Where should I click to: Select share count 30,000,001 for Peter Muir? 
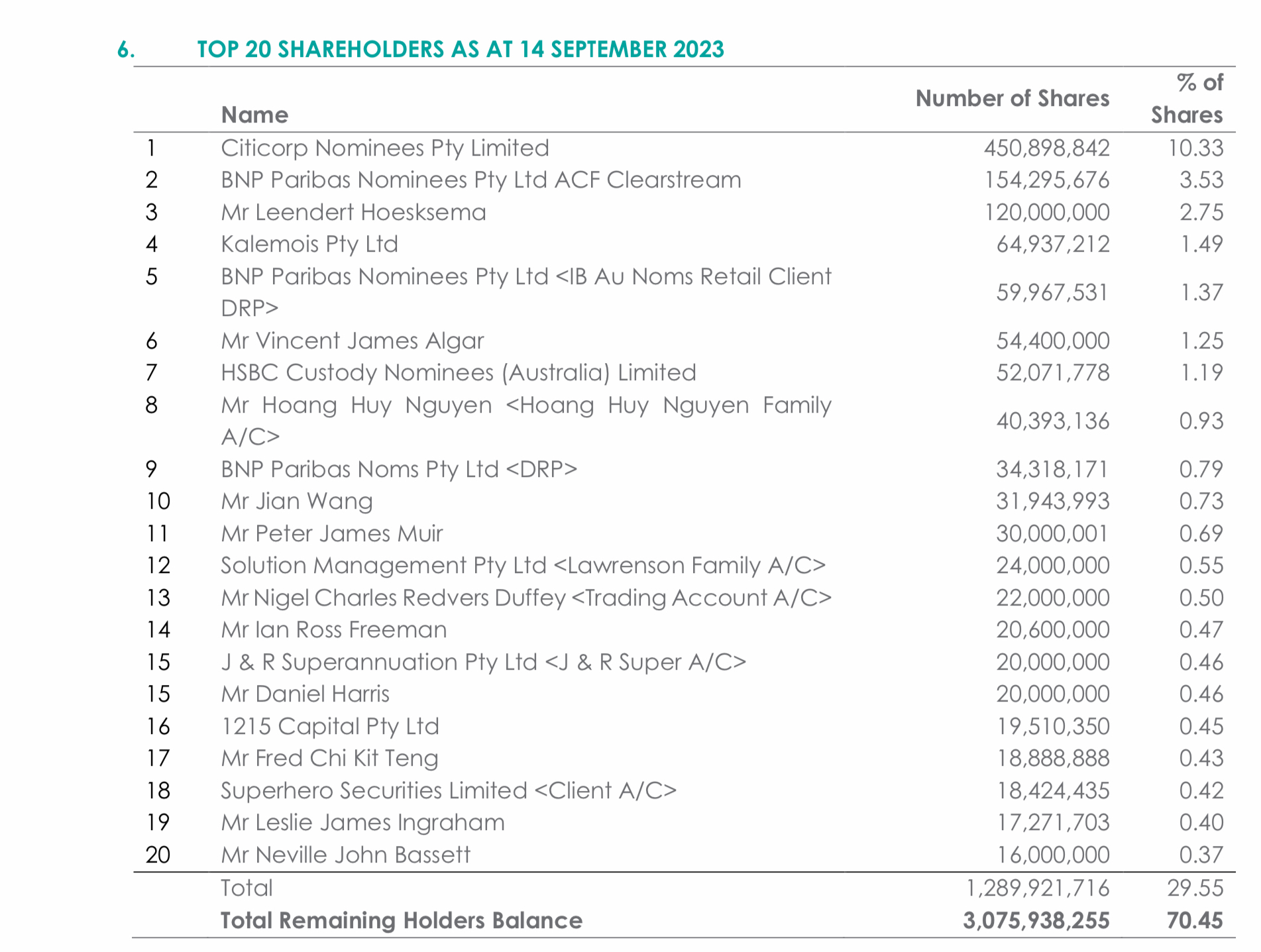[1052, 533]
